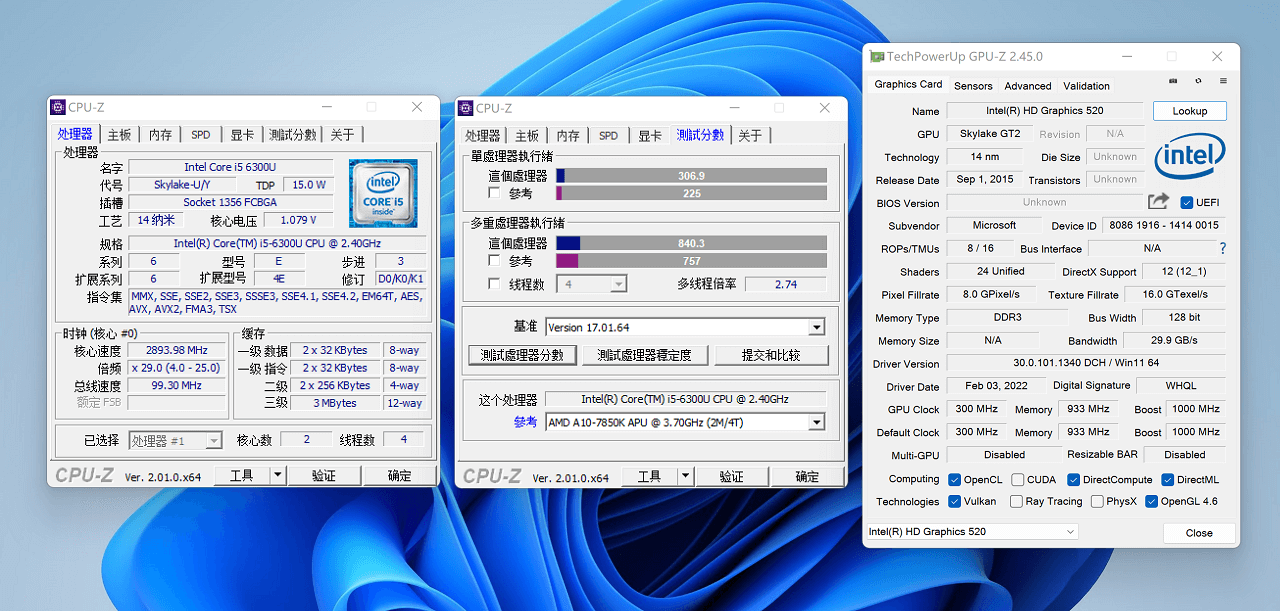Click the single-thread score bar showing 306.9
Screen dimensions: 1280x611
(691, 175)
